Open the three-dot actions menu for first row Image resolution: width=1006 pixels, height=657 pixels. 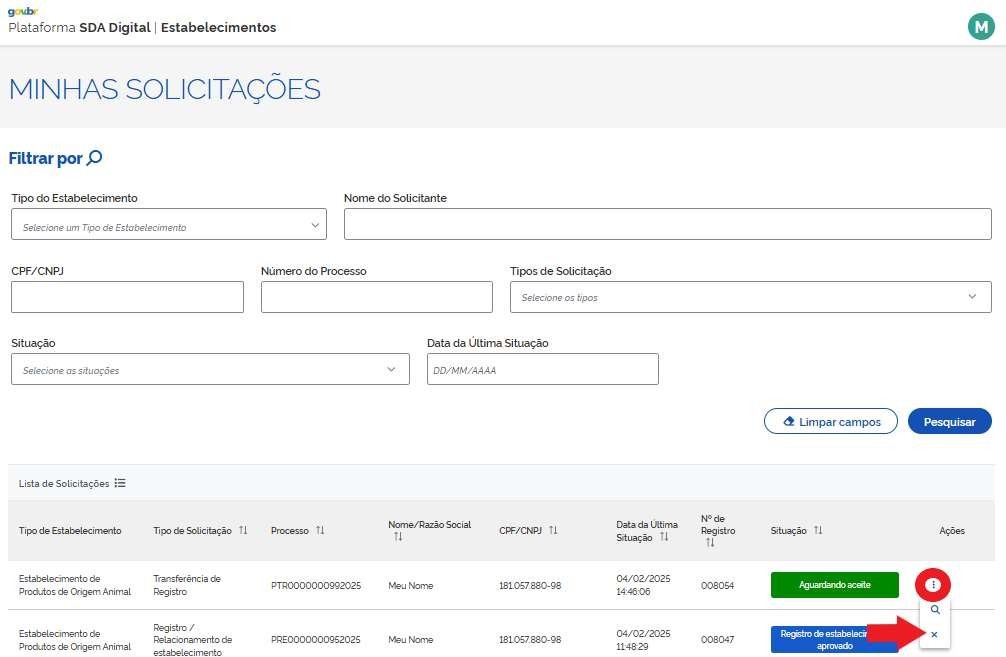tap(932, 584)
